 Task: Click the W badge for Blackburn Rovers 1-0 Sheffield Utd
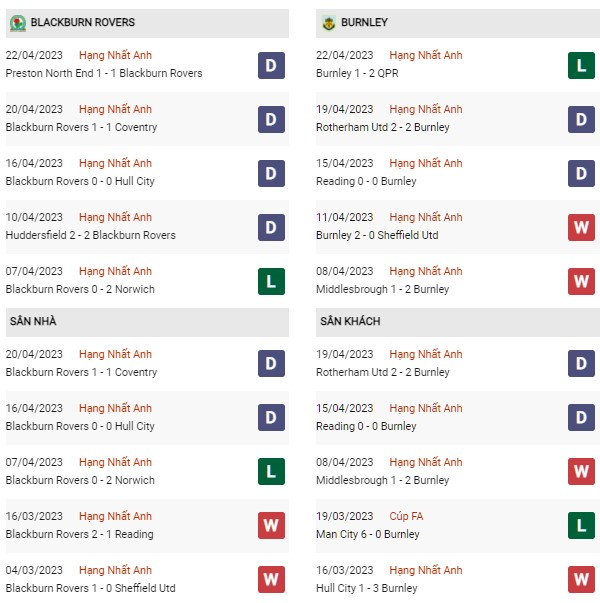(272, 580)
